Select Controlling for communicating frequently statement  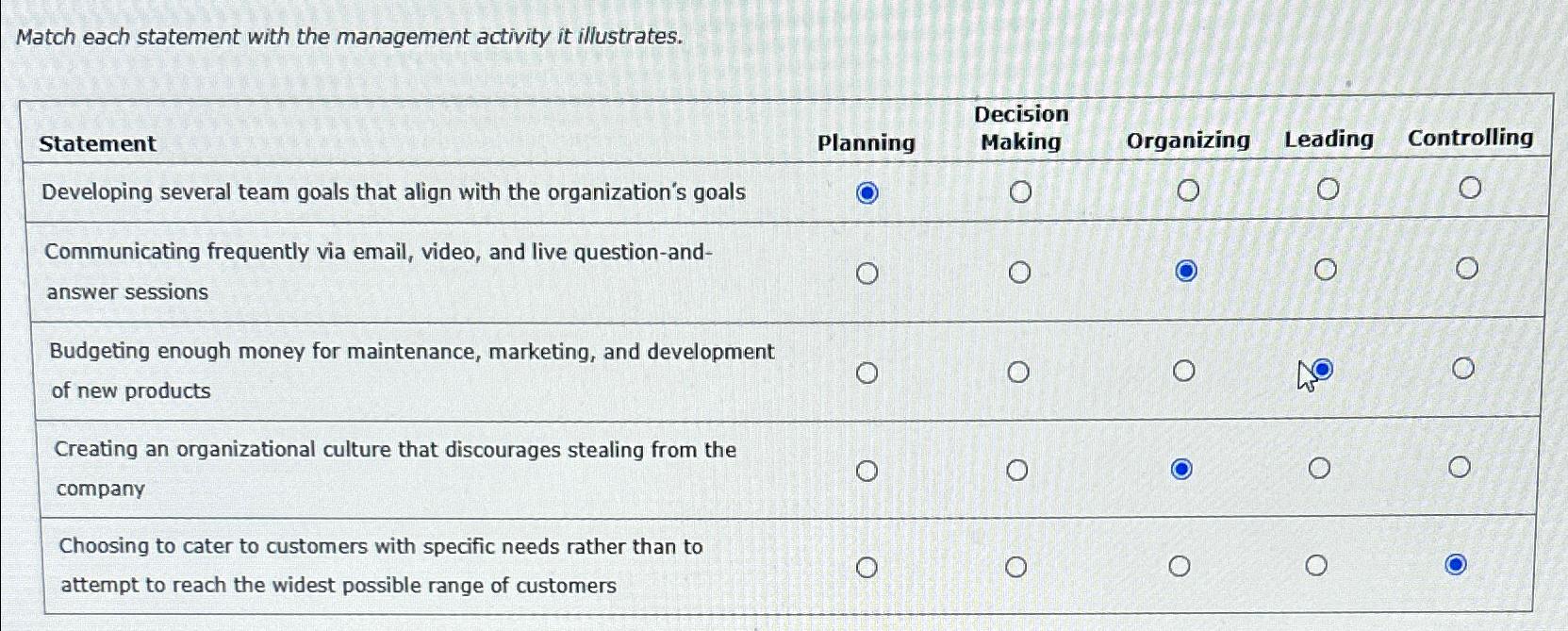[1465, 268]
